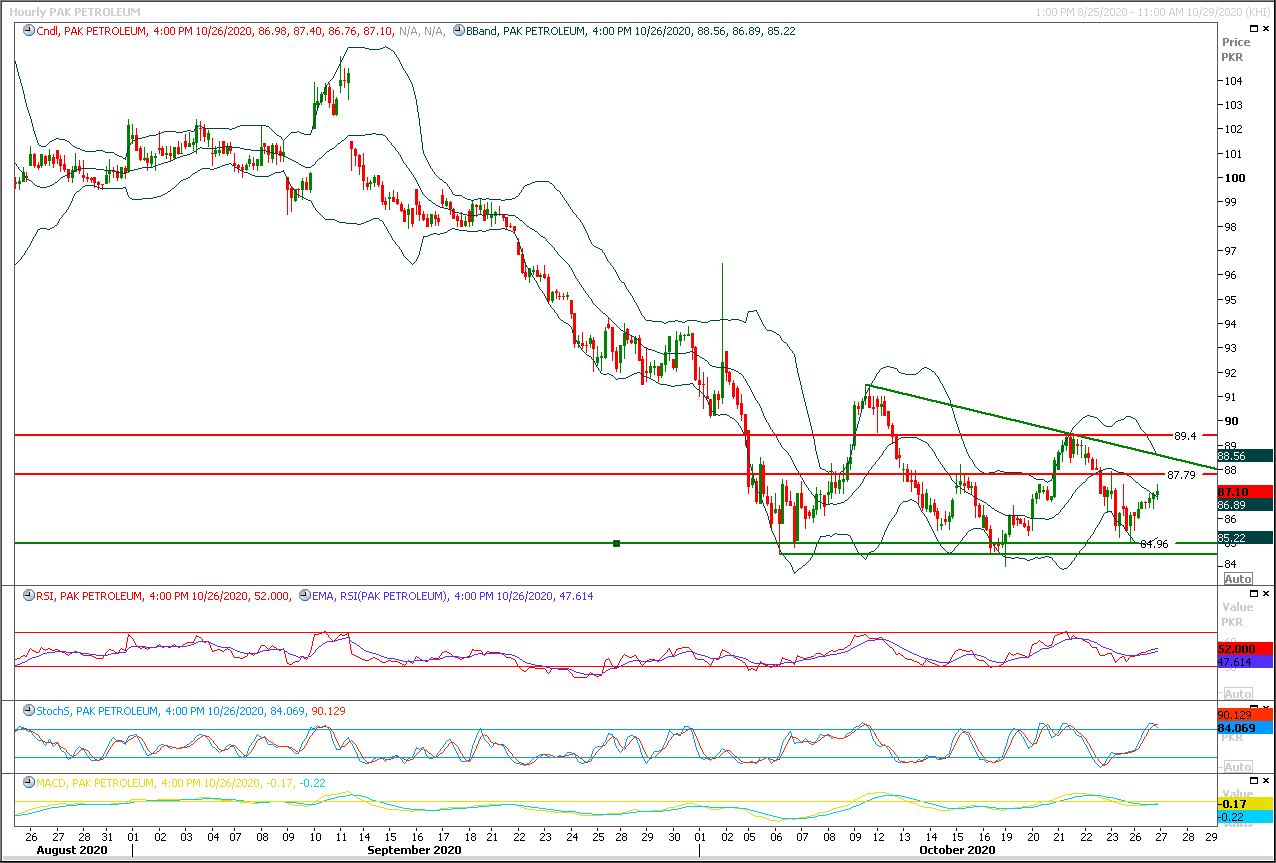1276x863 pixels.
Task: Click the clock icon beside Cndl legend
Action: pyautogui.click(x=28, y=31)
